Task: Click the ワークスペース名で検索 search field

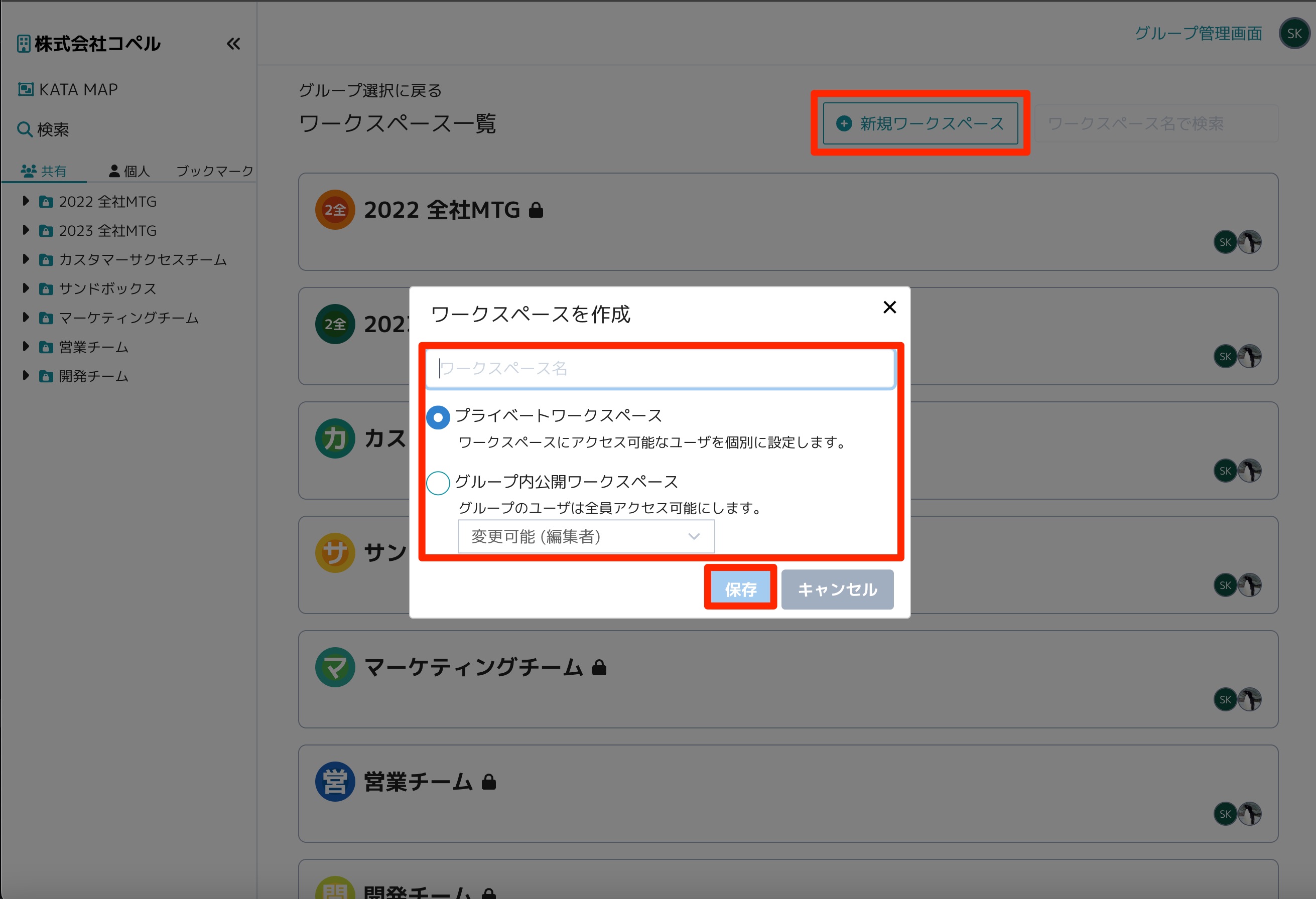Action: 1156,123
